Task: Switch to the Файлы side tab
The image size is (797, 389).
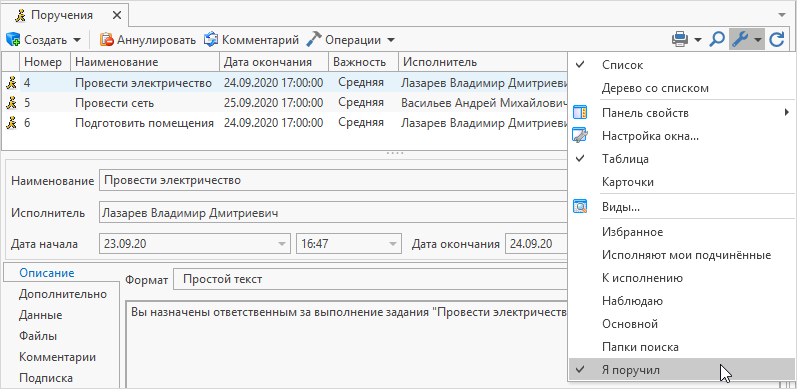Action: pyautogui.click(x=38, y=336)
